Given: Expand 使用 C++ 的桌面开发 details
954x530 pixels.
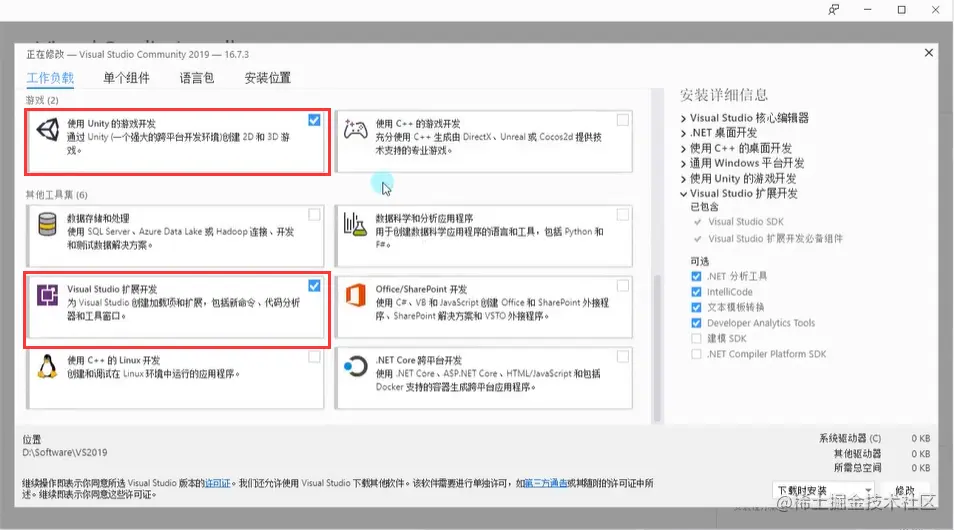Looking at the screenshot, I should (x=683, y=148).
